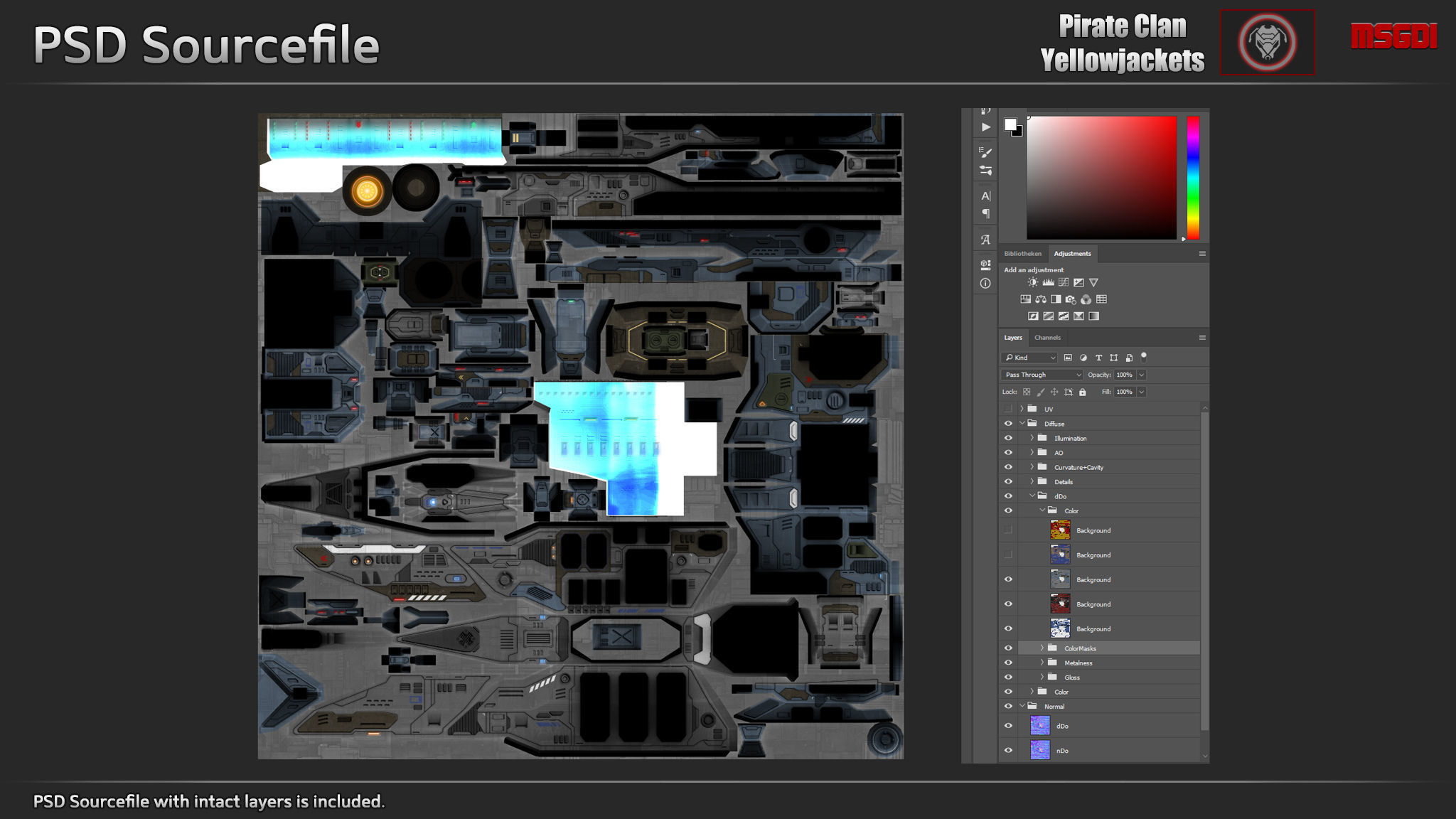Expand the Metalness folder
The height and width of the screenshot is (819, 1456).
pos(1042,663)
